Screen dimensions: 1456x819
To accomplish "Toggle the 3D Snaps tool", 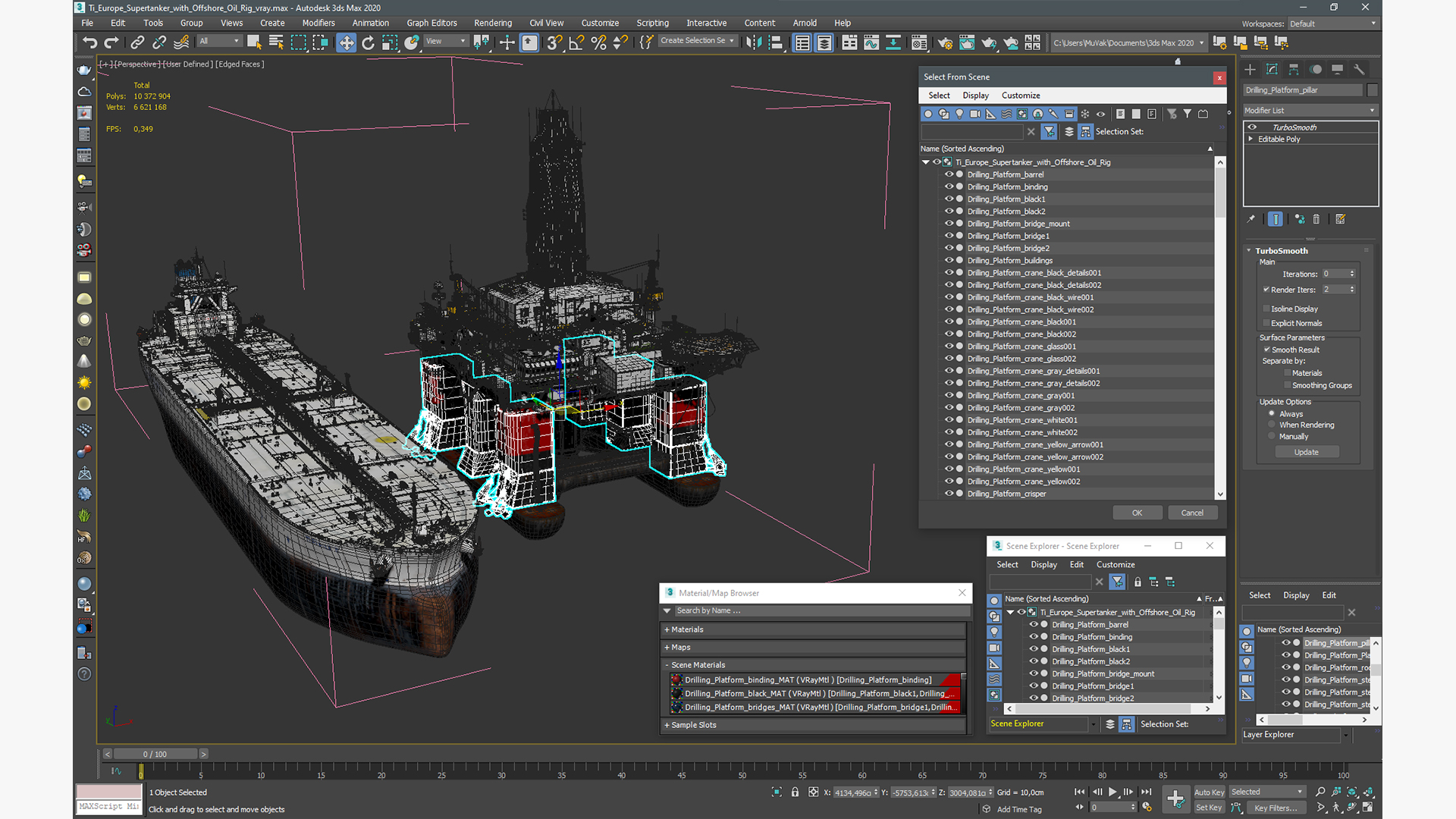I will pos(554,42).
